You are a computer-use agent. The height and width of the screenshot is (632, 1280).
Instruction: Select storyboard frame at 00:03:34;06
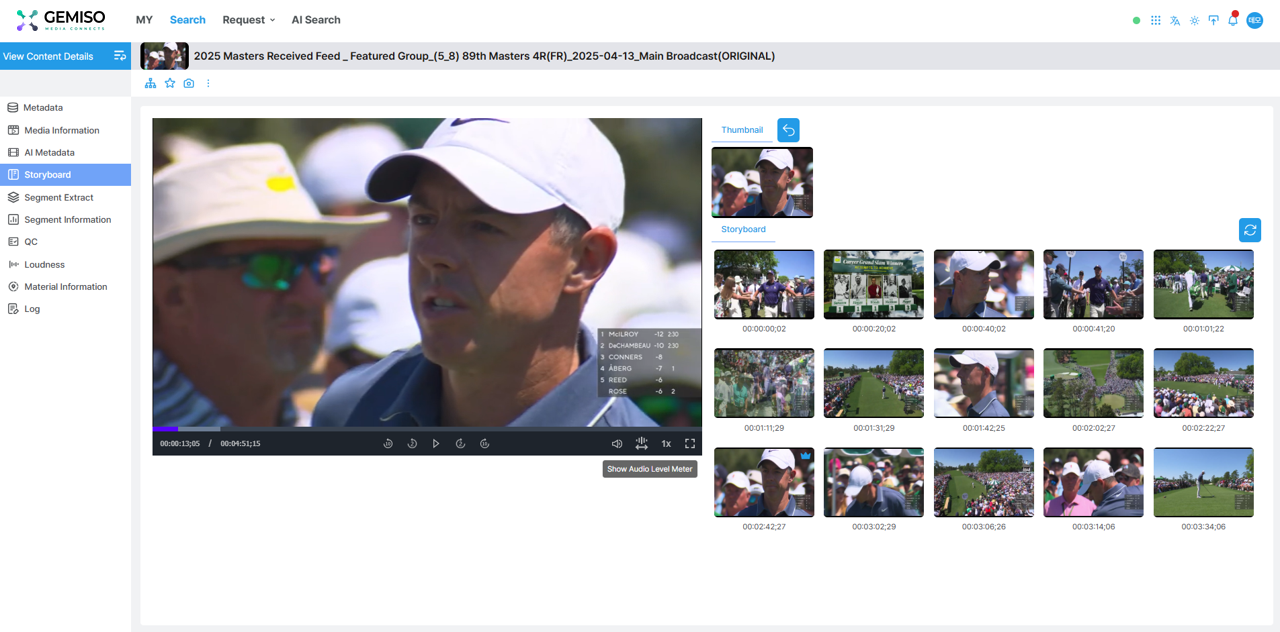coord(1203,482)
